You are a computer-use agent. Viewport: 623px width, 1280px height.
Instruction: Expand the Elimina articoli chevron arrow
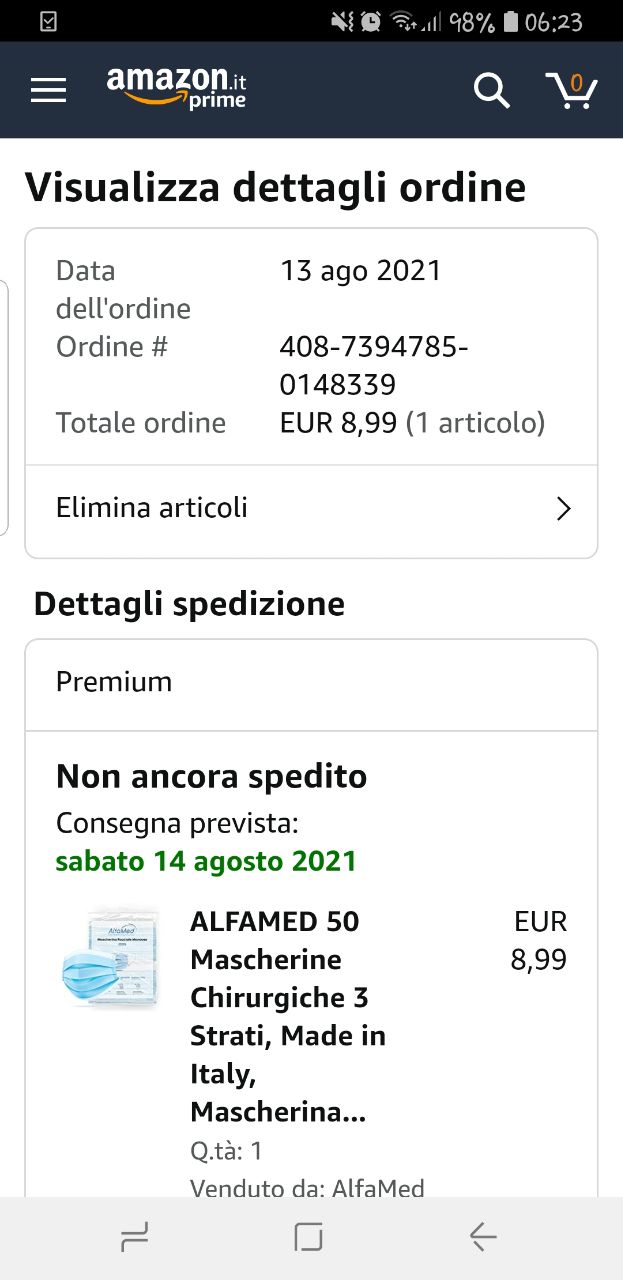[x=564, y=509]
